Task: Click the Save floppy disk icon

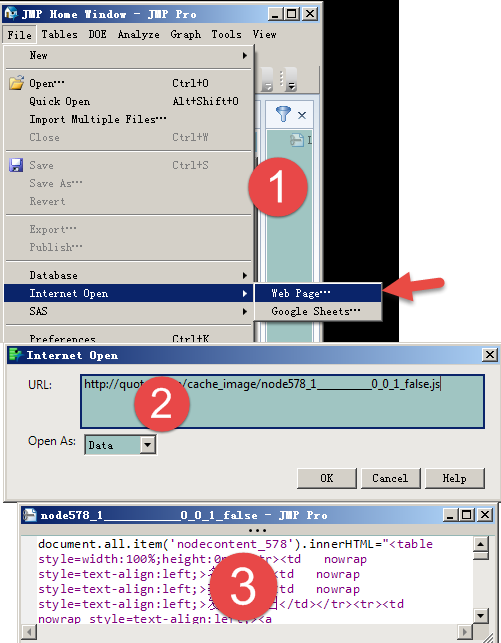Action: tap(16, 165)
